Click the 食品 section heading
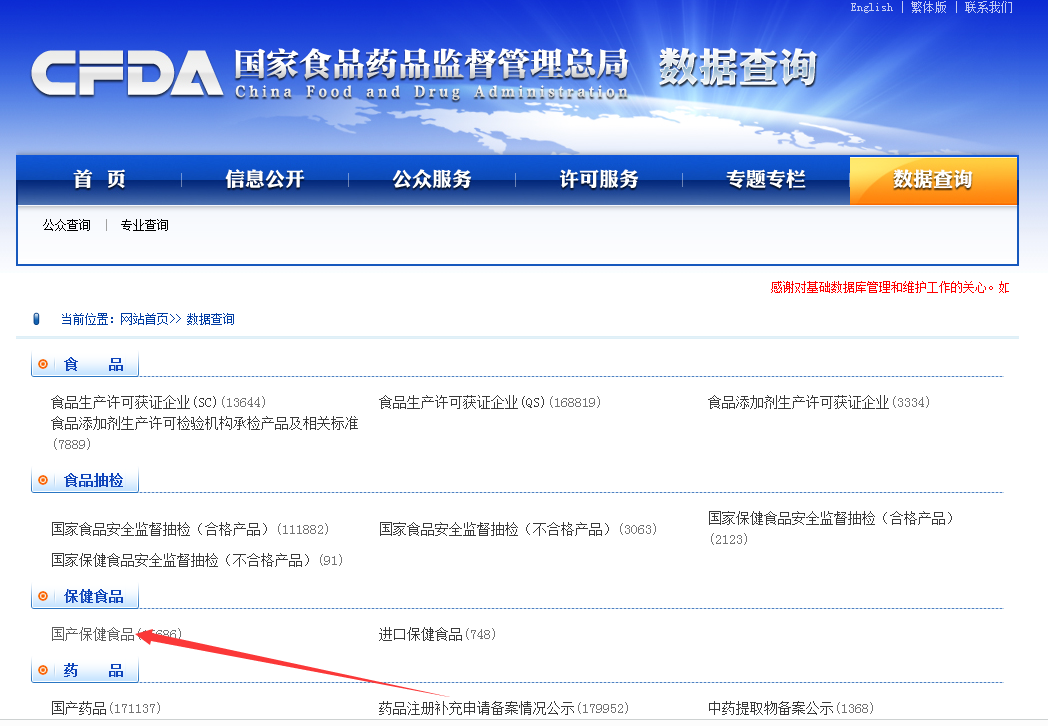Viewport: 1048px width, 726px height. coord(94,364)
